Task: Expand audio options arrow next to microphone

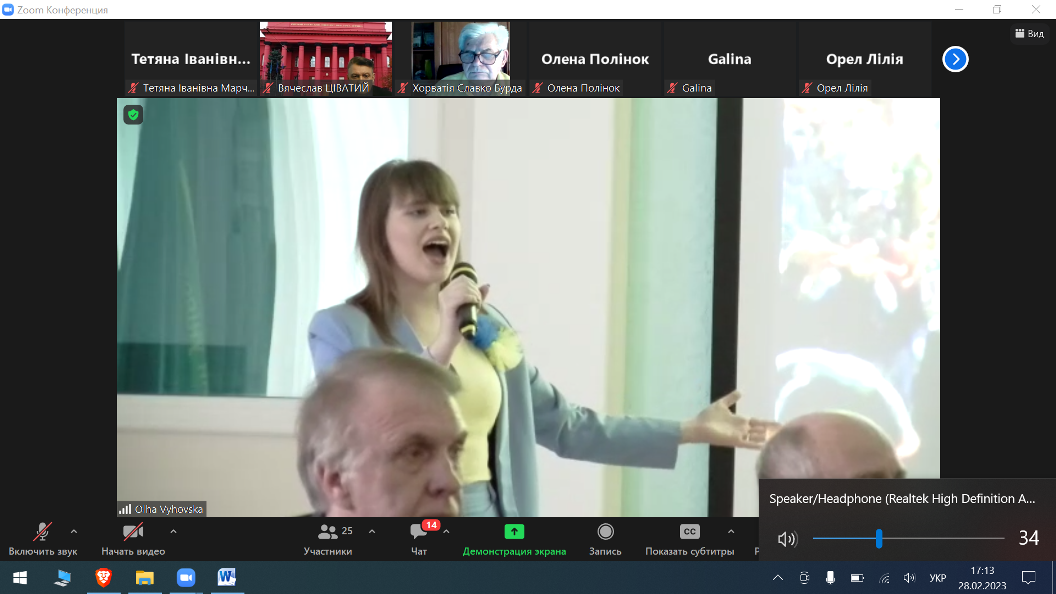Action: (74, 531)
